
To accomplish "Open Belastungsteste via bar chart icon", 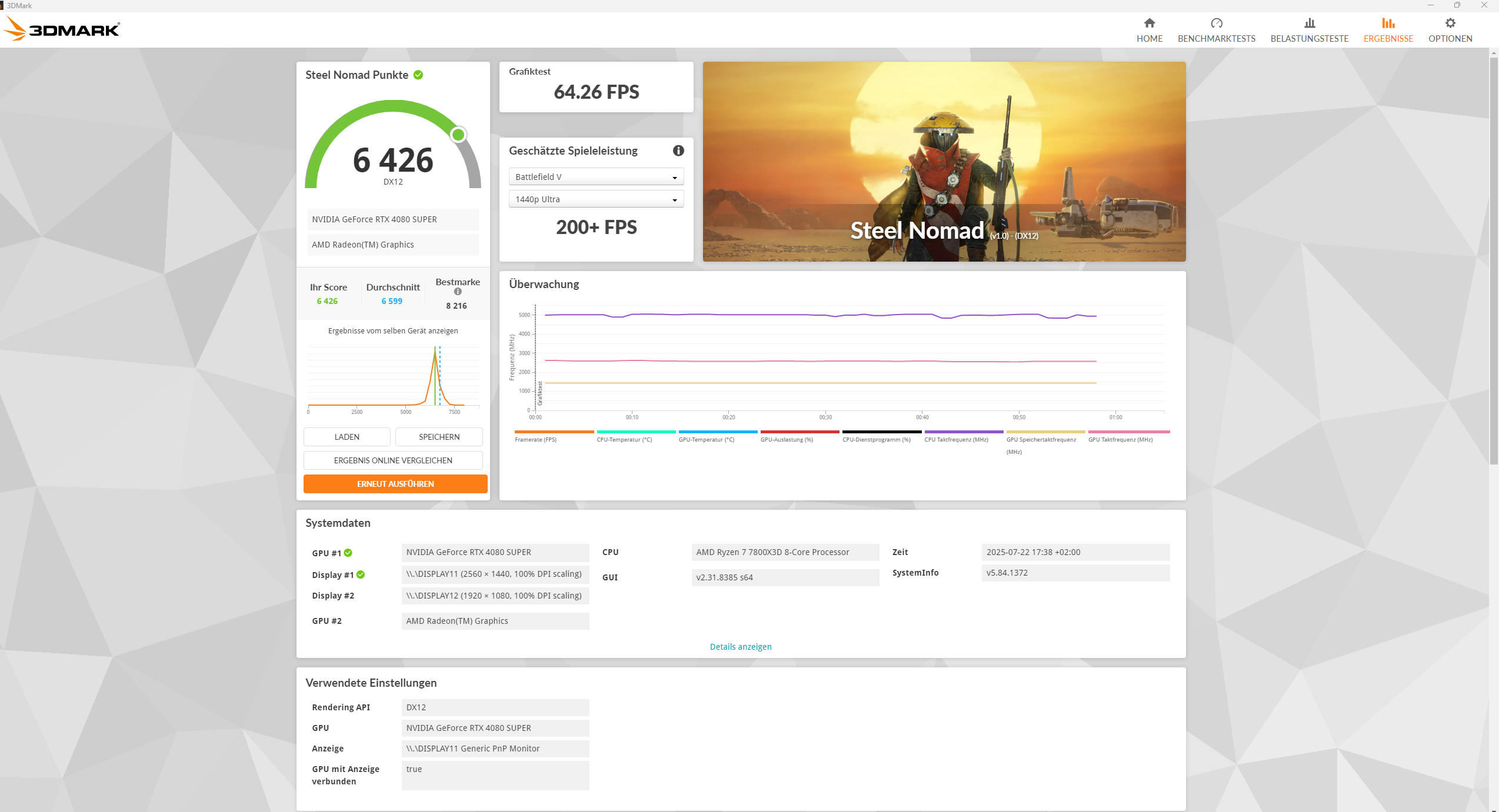I will click(x=1309, y=23).
